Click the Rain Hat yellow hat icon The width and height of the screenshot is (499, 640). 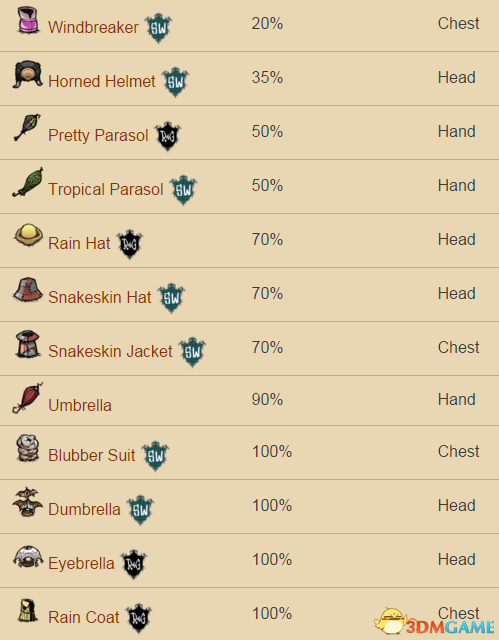28,235
